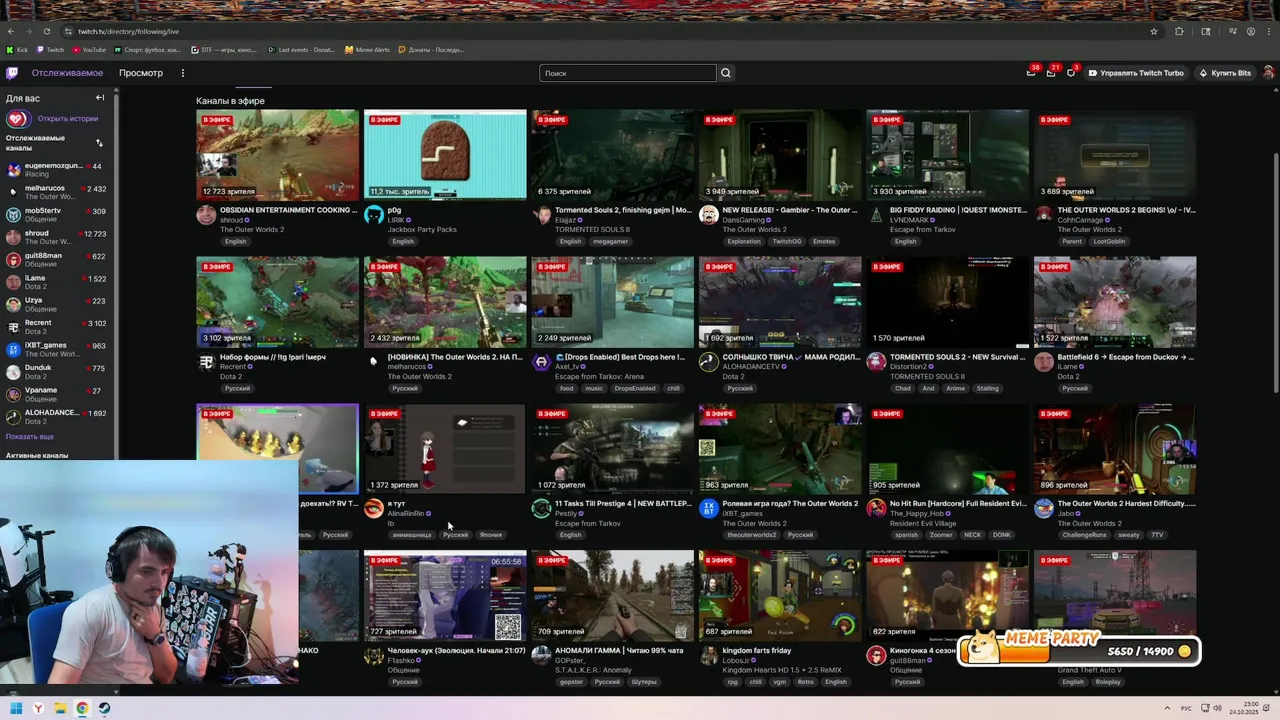
Task: Click the DropsEnabled tag under Axel_tv
Action: click(635, 388)
